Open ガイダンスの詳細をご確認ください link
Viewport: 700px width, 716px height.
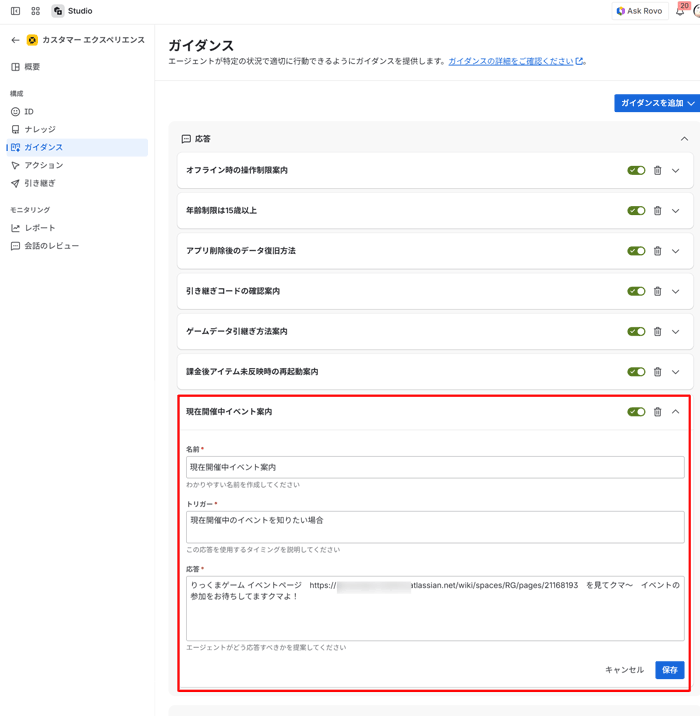click(x=516, y=61)
